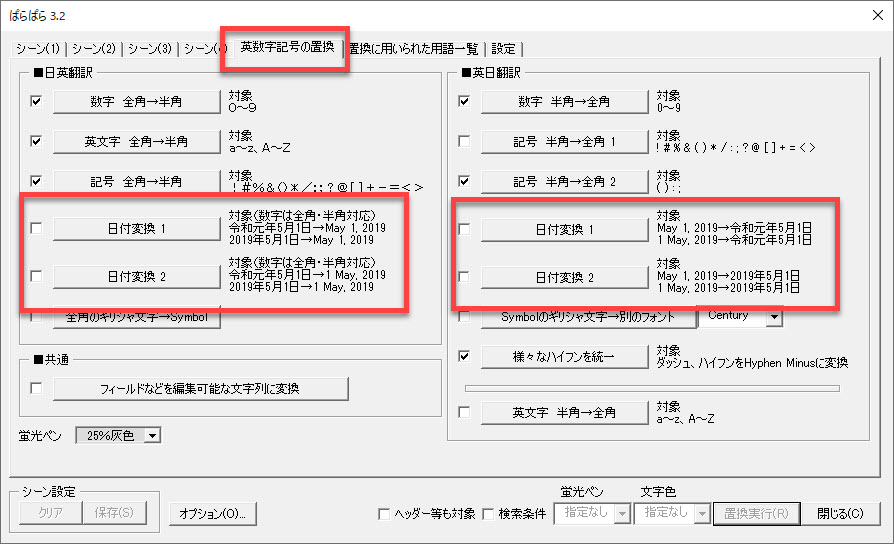Image resolution: width=894 pixels, height=544 pixels.
Task: Click the 英文字 全角→半角 button
Action: point(135,141)
